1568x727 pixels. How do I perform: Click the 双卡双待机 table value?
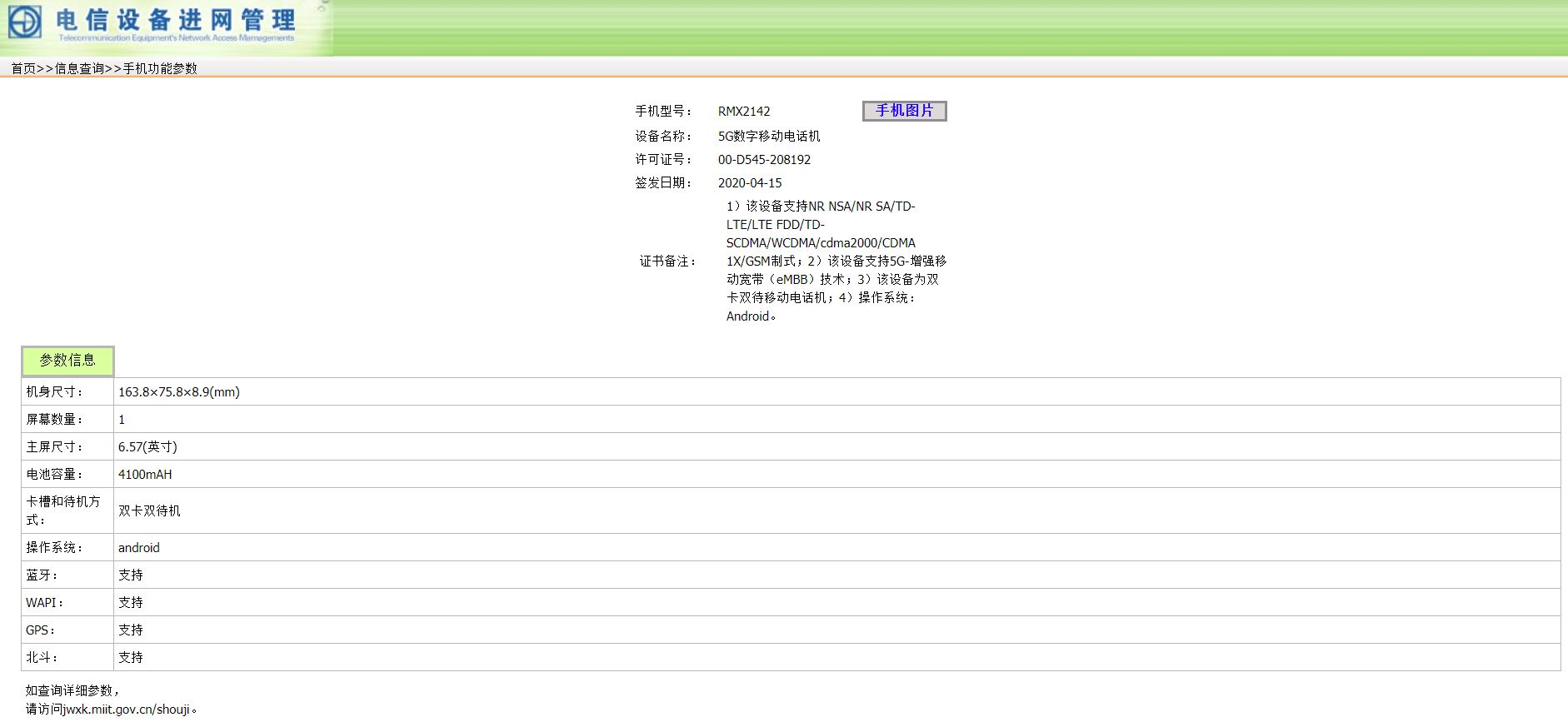(x=149, y=510)
